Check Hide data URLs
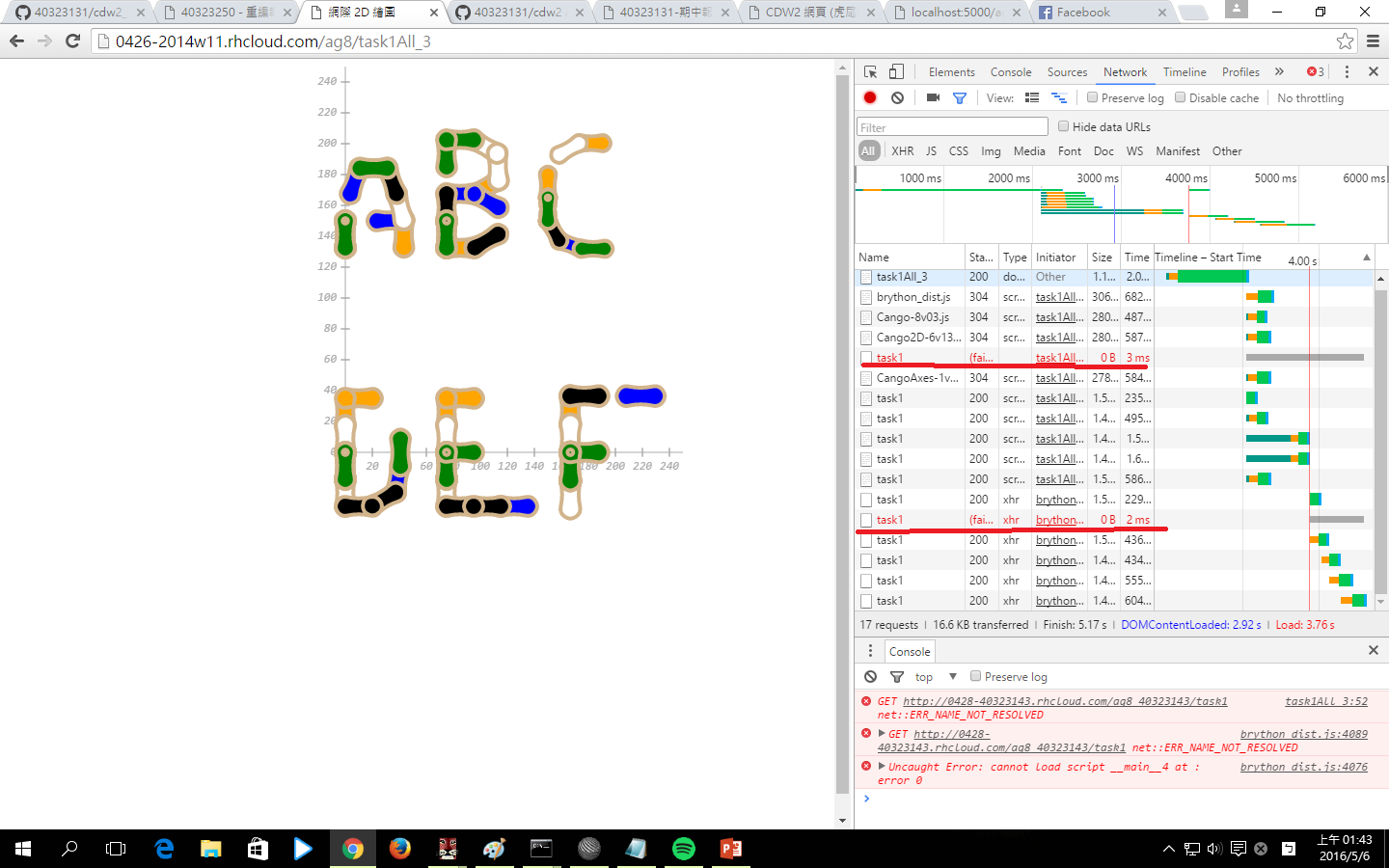 [1063, 126]
